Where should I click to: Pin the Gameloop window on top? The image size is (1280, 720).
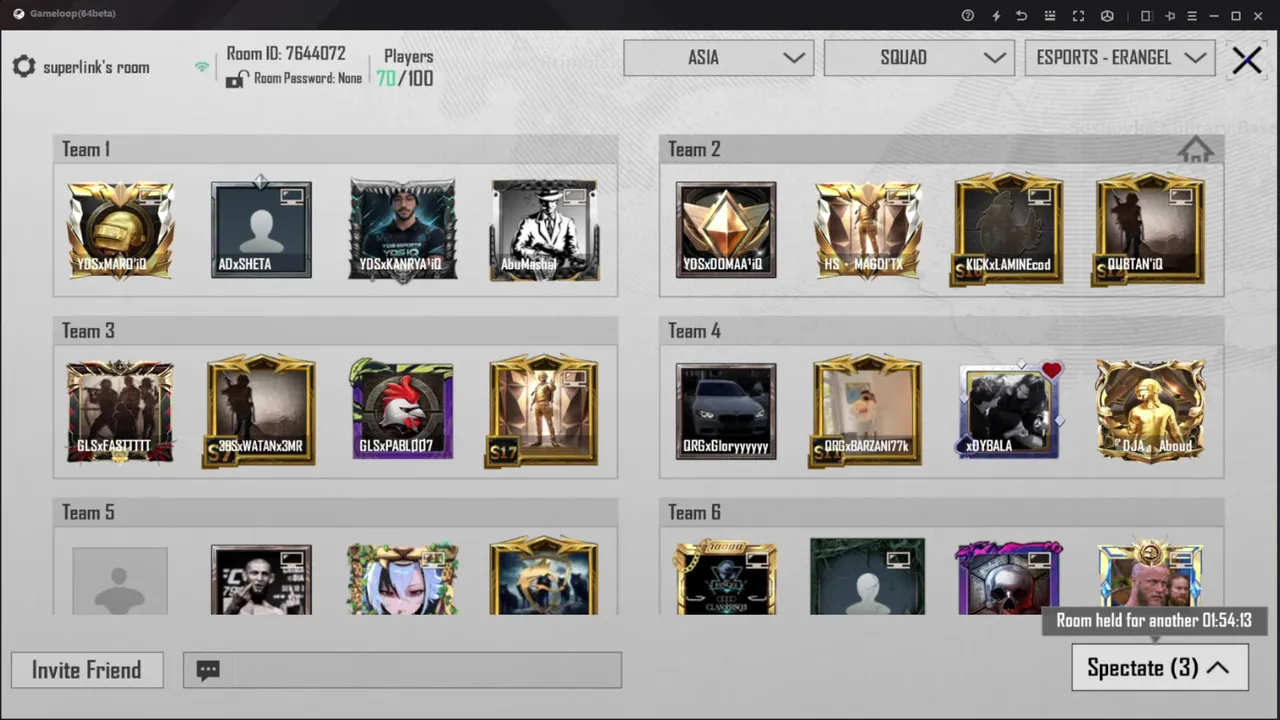tap(1169, 15)
